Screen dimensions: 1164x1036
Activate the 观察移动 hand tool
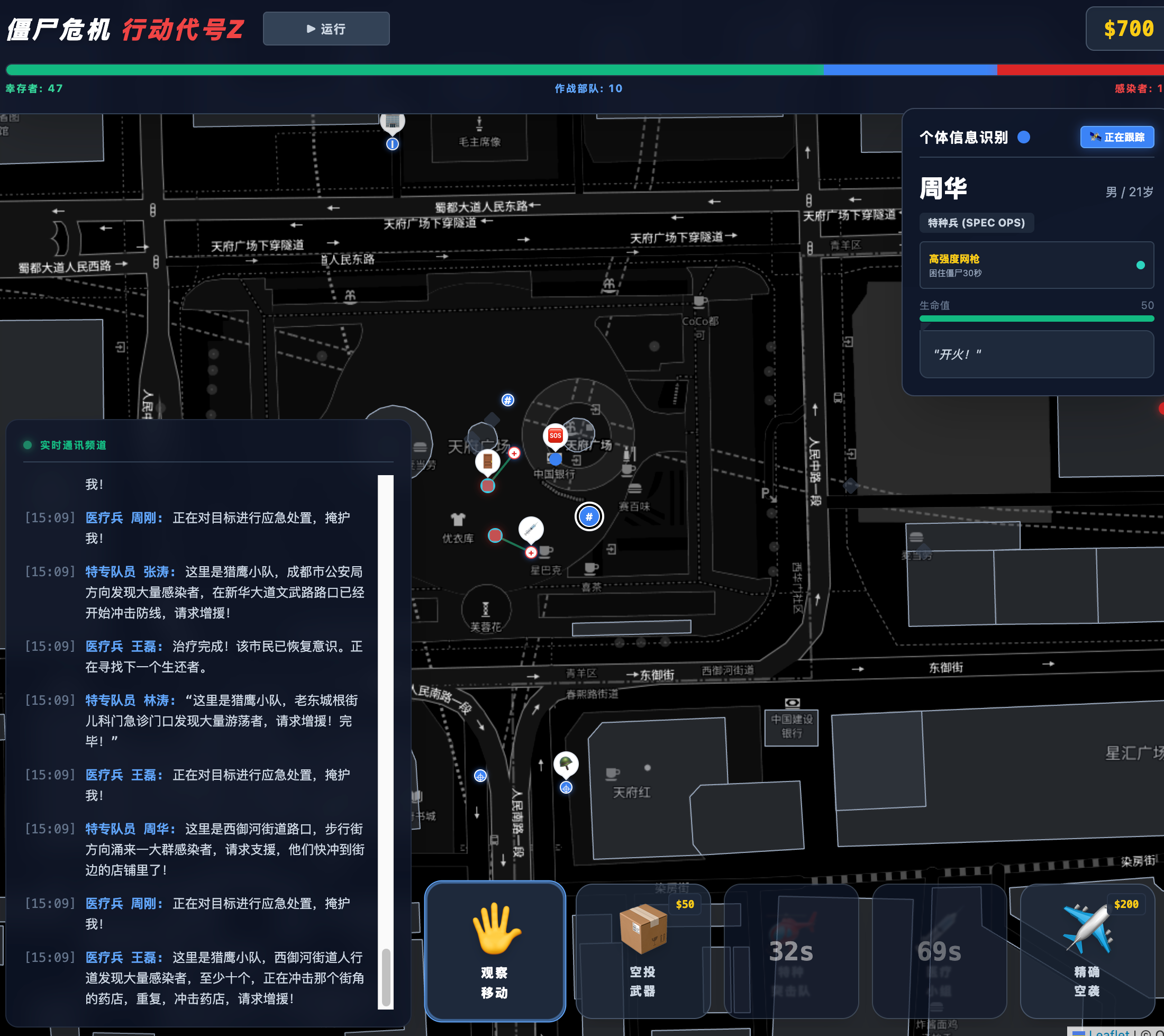495,951
